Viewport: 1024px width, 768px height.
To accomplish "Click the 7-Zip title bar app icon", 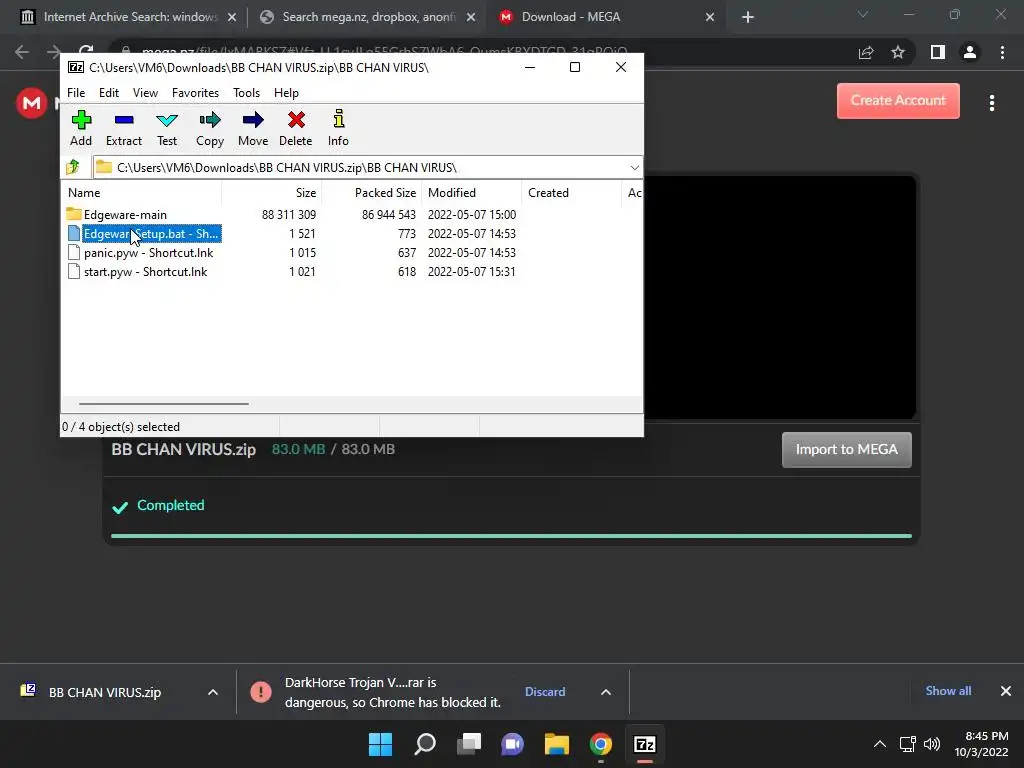I will coord(76,67).
